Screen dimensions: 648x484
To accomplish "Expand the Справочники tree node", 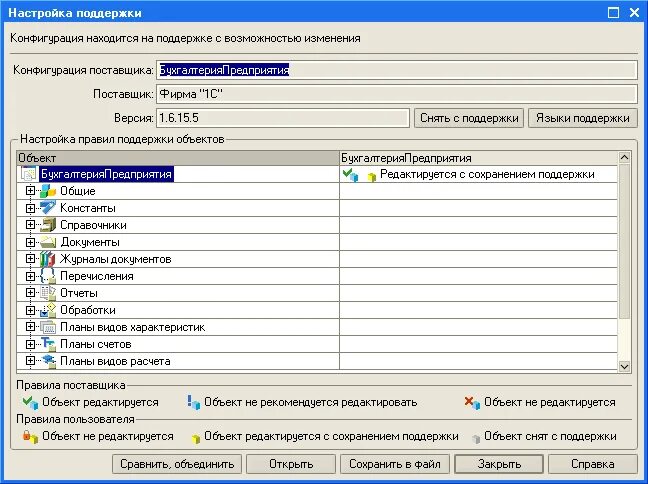I will 30,225.
